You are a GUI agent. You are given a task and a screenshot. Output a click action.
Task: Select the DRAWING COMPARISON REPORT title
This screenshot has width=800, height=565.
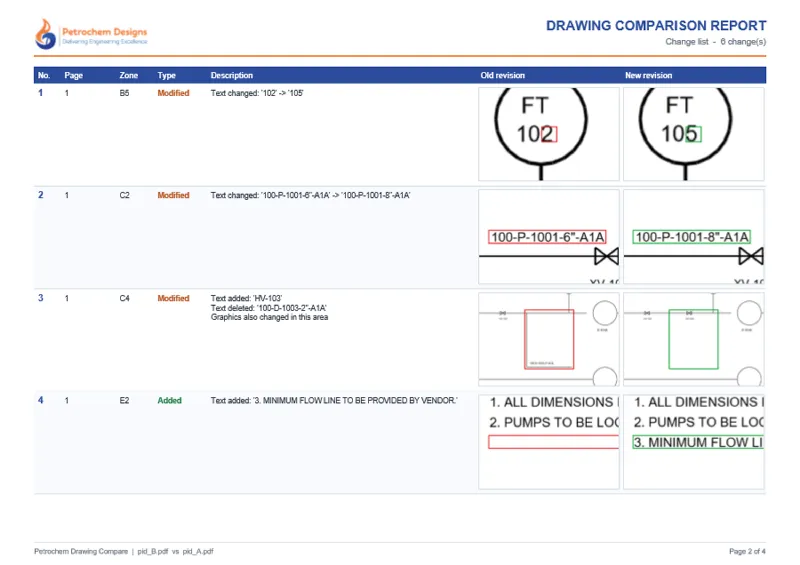point(656,26)
